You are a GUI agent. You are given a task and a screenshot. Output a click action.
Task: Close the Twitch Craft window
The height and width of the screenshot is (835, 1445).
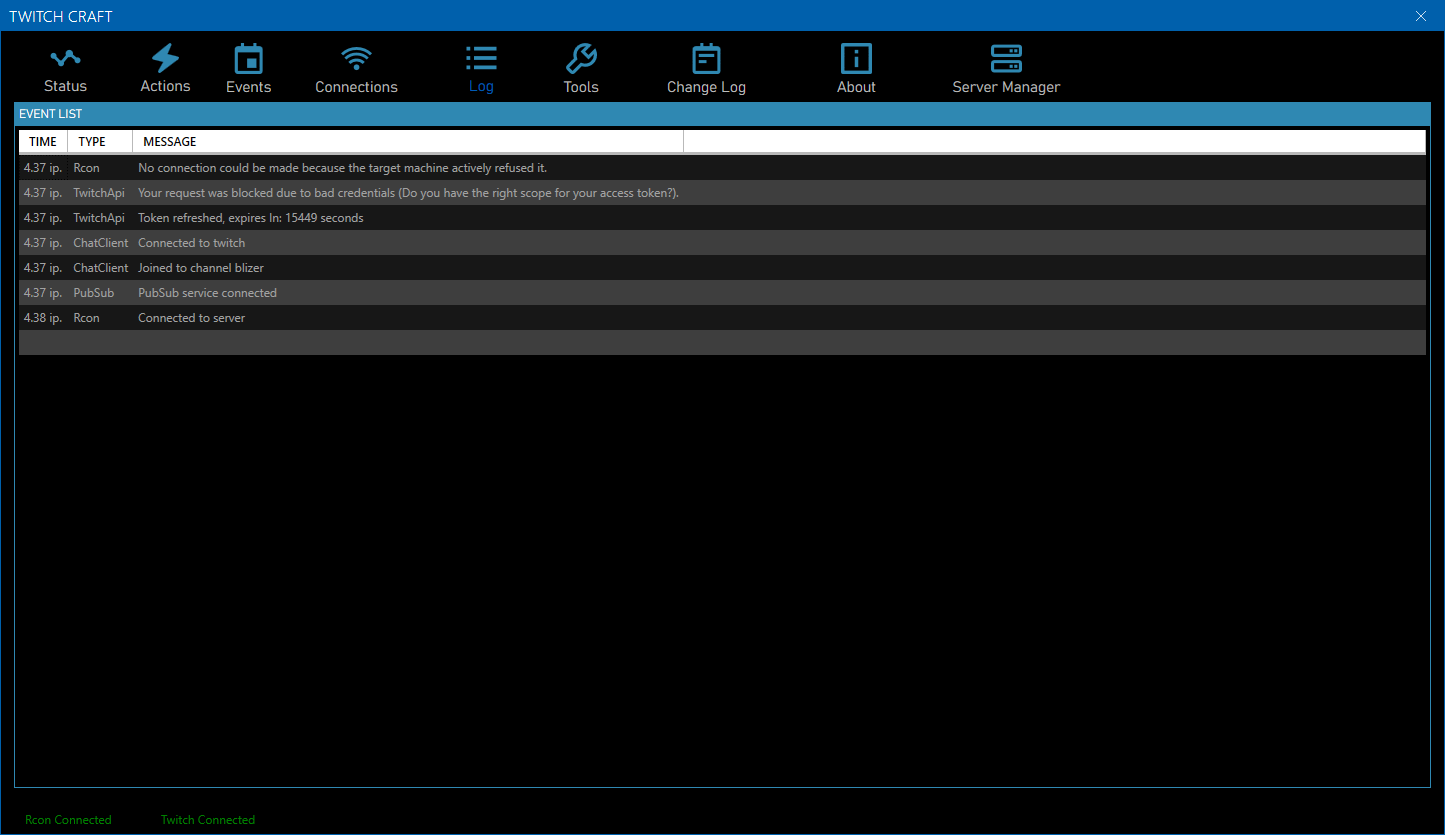1421,16
